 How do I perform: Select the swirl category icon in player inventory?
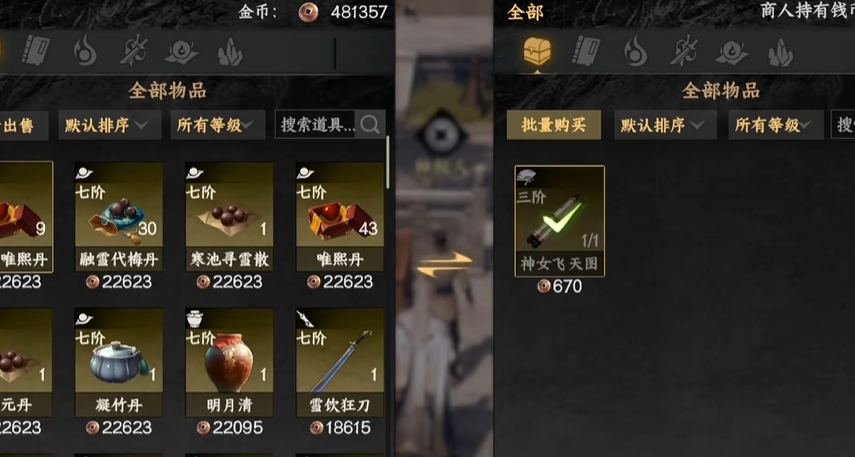pyautogui.click(x=182, y=52)
